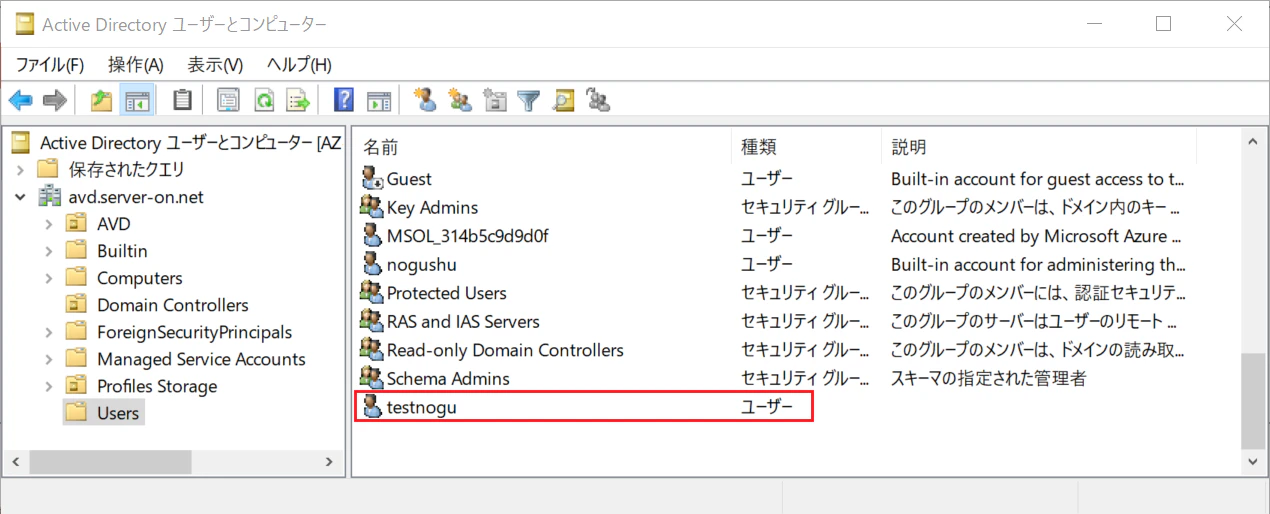Expand the AVD folder node
Screen dimensions: 1270x514
coord(49,224)
